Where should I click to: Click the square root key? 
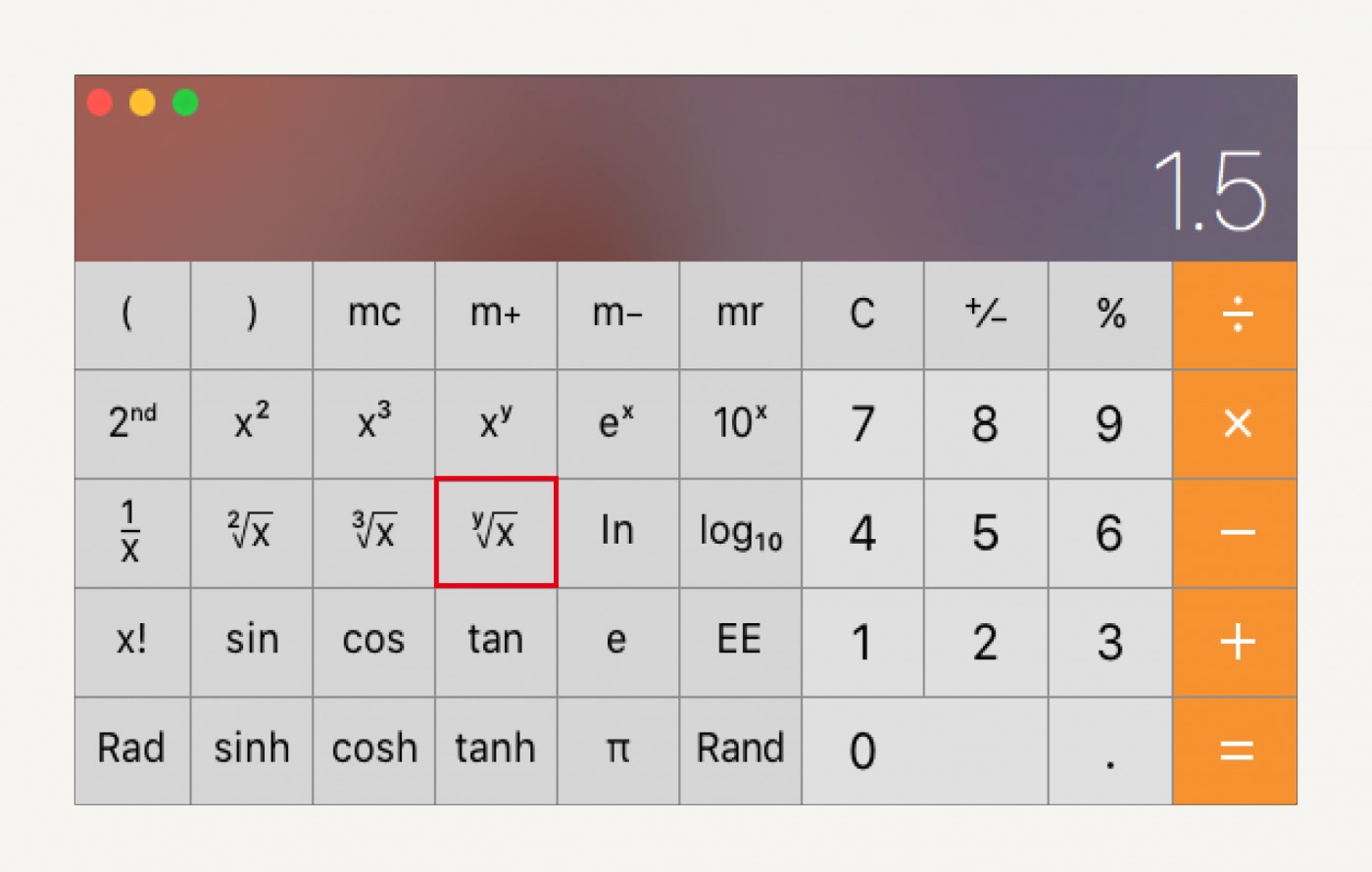coord(251,533)
